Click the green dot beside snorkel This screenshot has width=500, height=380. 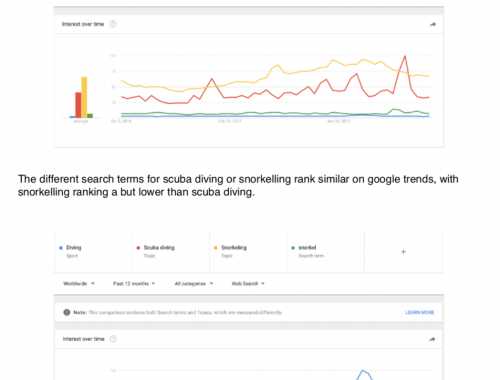tap(293, 248)
